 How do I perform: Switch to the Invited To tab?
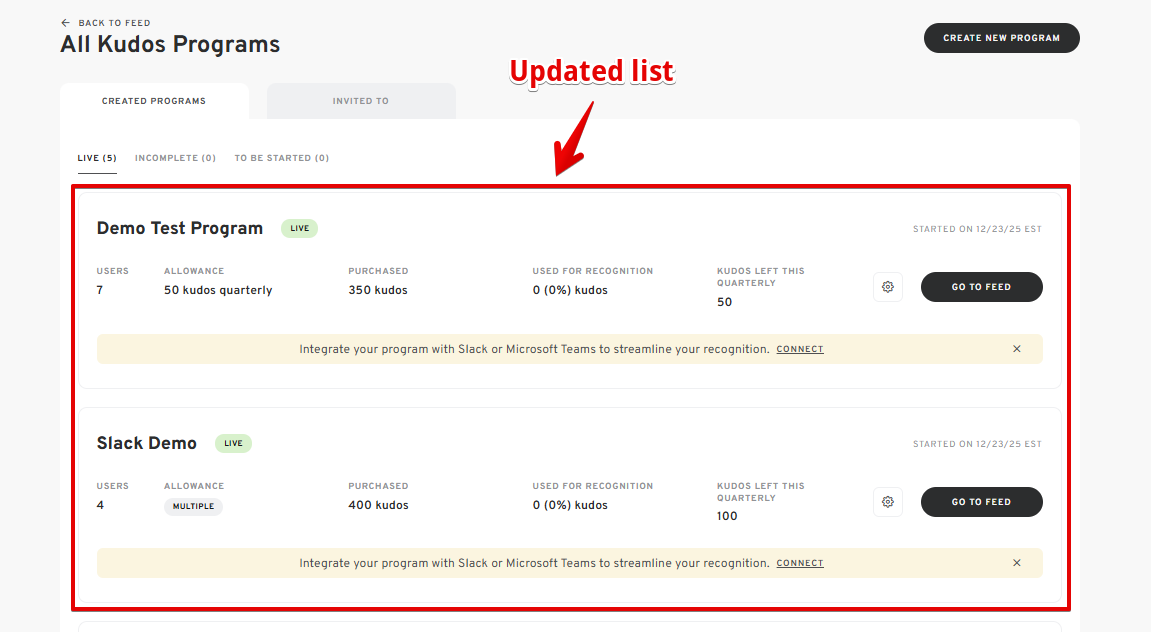(x=361, y=101)
